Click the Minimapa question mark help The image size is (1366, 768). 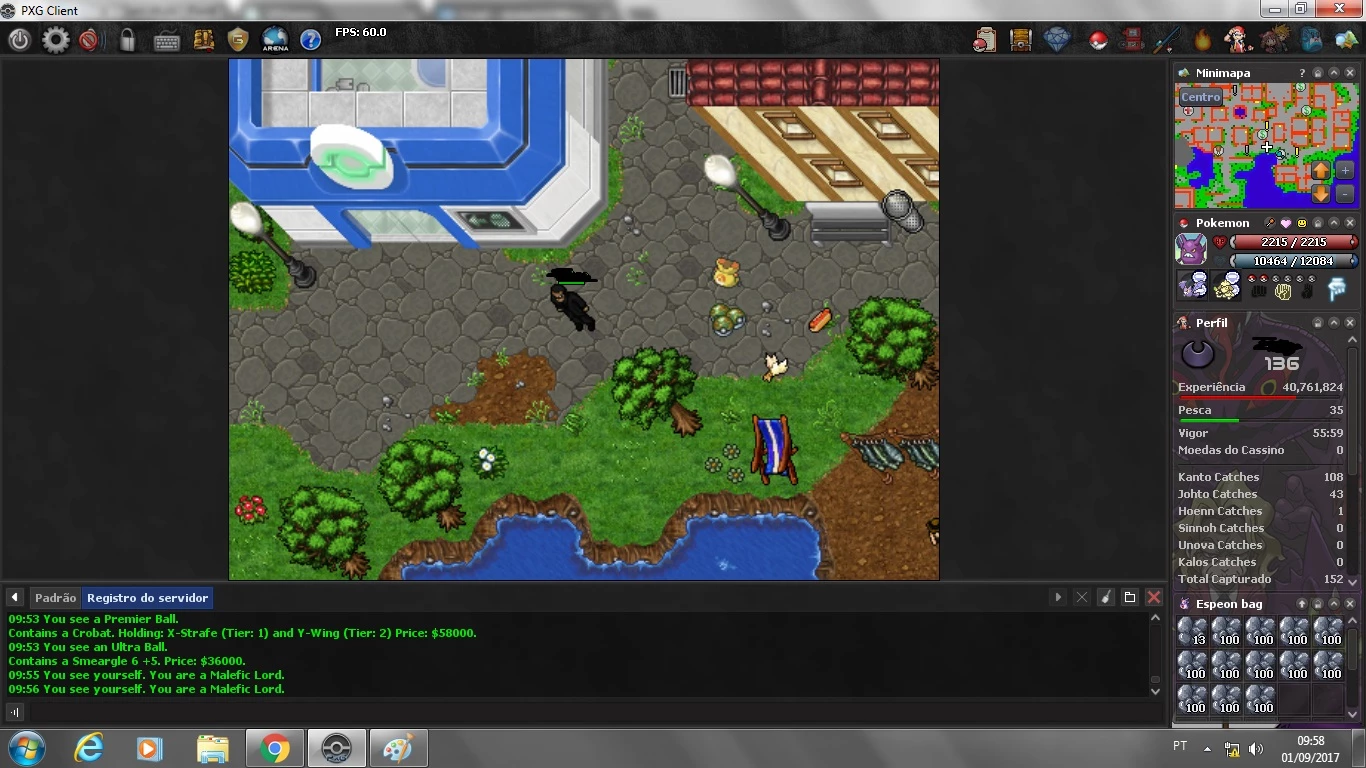point(1302,73)
